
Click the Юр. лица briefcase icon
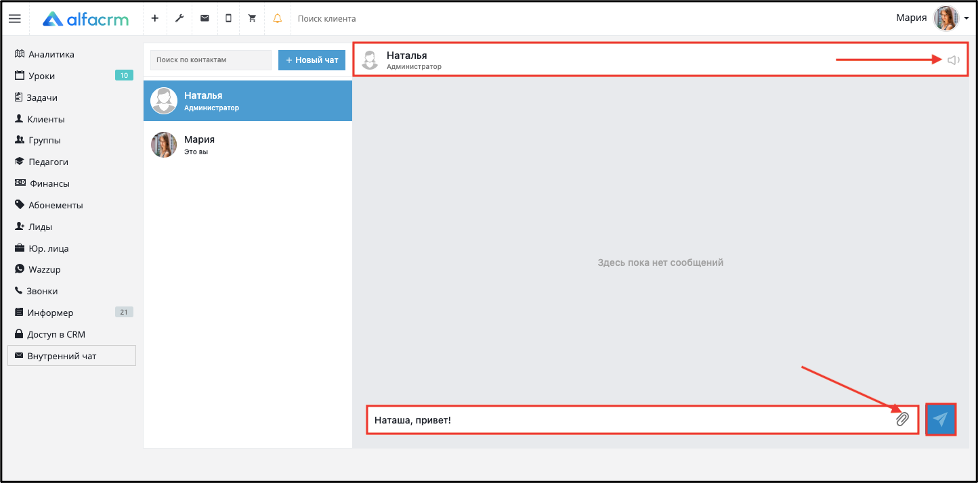click(x=19, y=248)
